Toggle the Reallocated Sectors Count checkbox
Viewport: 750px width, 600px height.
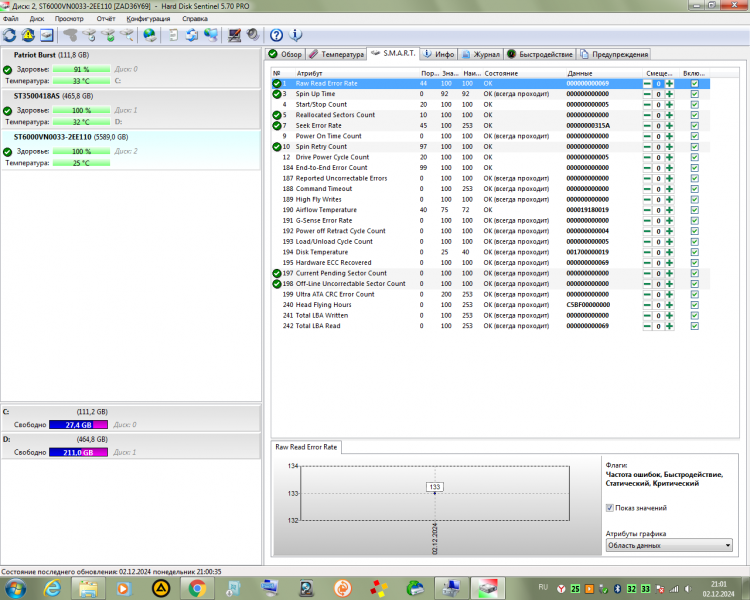pos(695,115)
